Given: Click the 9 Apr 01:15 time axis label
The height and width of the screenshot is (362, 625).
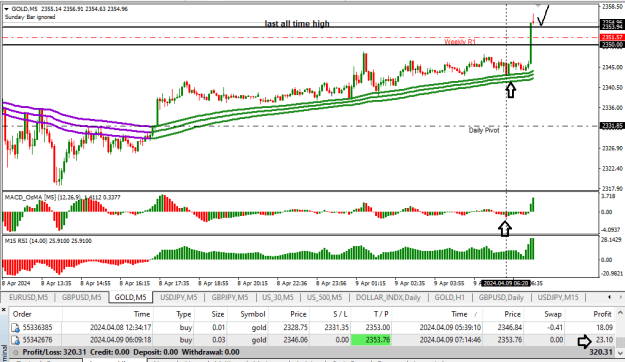Looking at the screenshot, I should pos(370,283).
